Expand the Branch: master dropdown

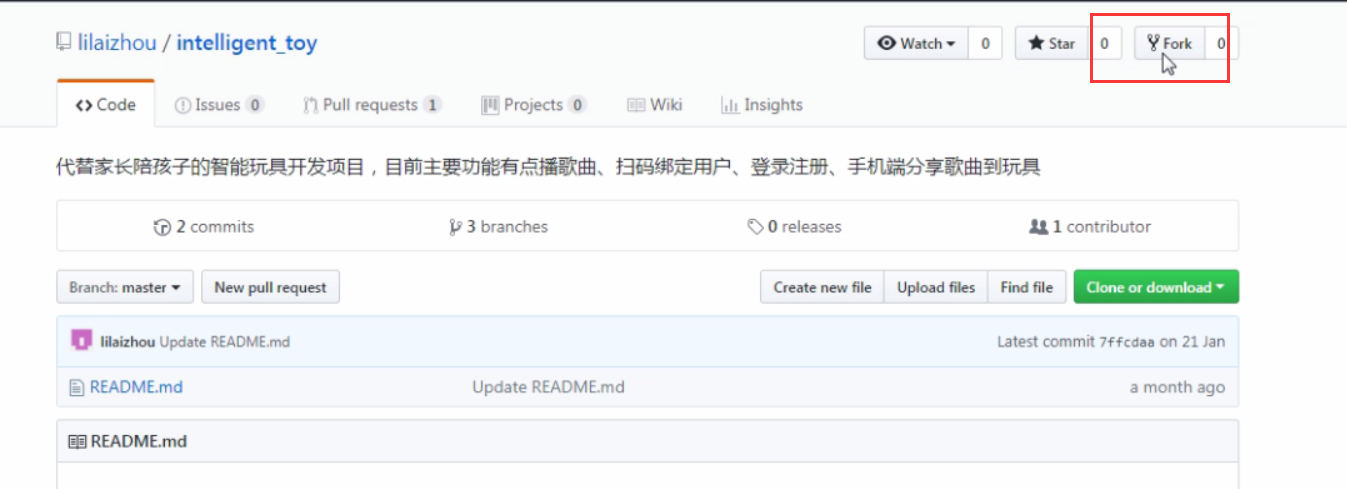(x=125, y=287)
